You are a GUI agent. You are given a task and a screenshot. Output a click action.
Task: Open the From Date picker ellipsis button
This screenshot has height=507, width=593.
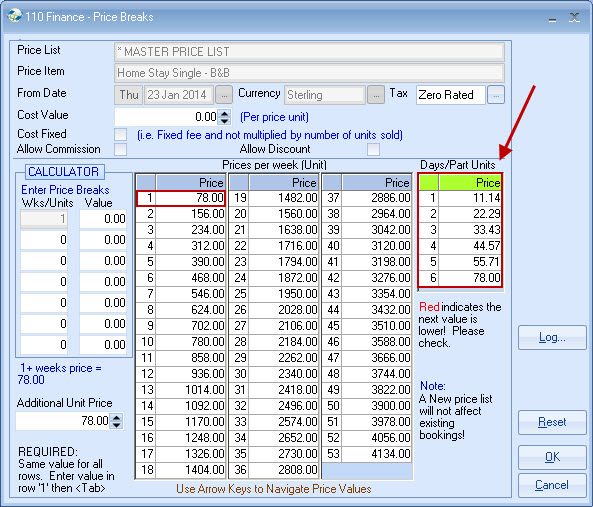click(x=224, y=95)
